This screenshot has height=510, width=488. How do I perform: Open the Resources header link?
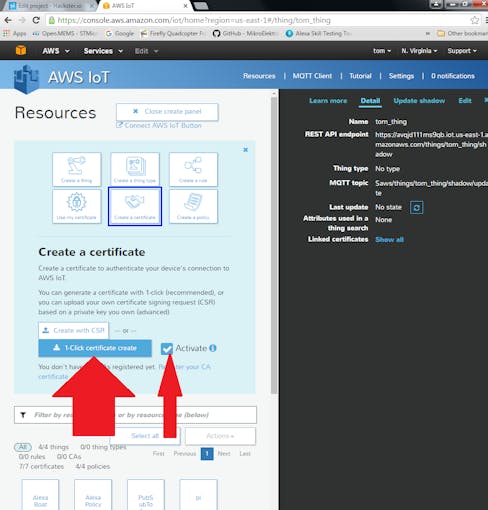click(259, 76)
